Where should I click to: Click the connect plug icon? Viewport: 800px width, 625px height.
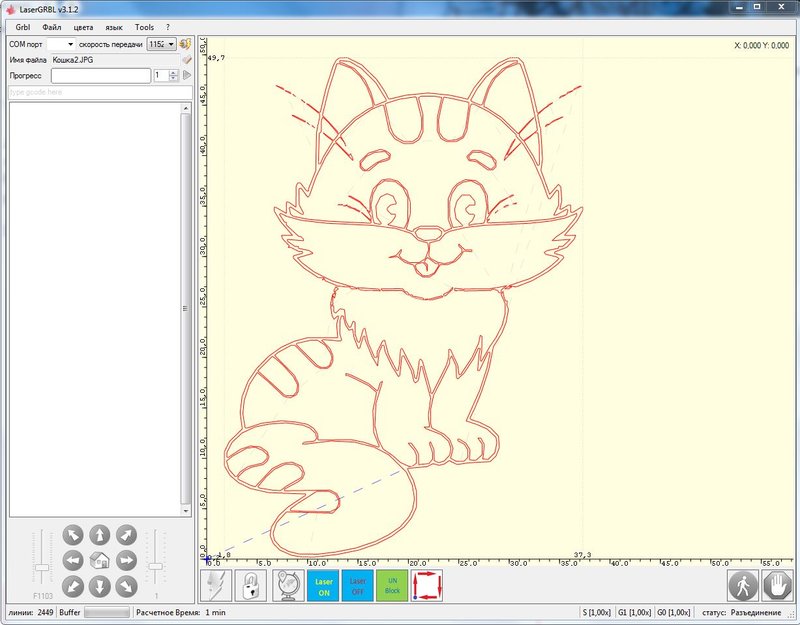(x=186, y=44)
